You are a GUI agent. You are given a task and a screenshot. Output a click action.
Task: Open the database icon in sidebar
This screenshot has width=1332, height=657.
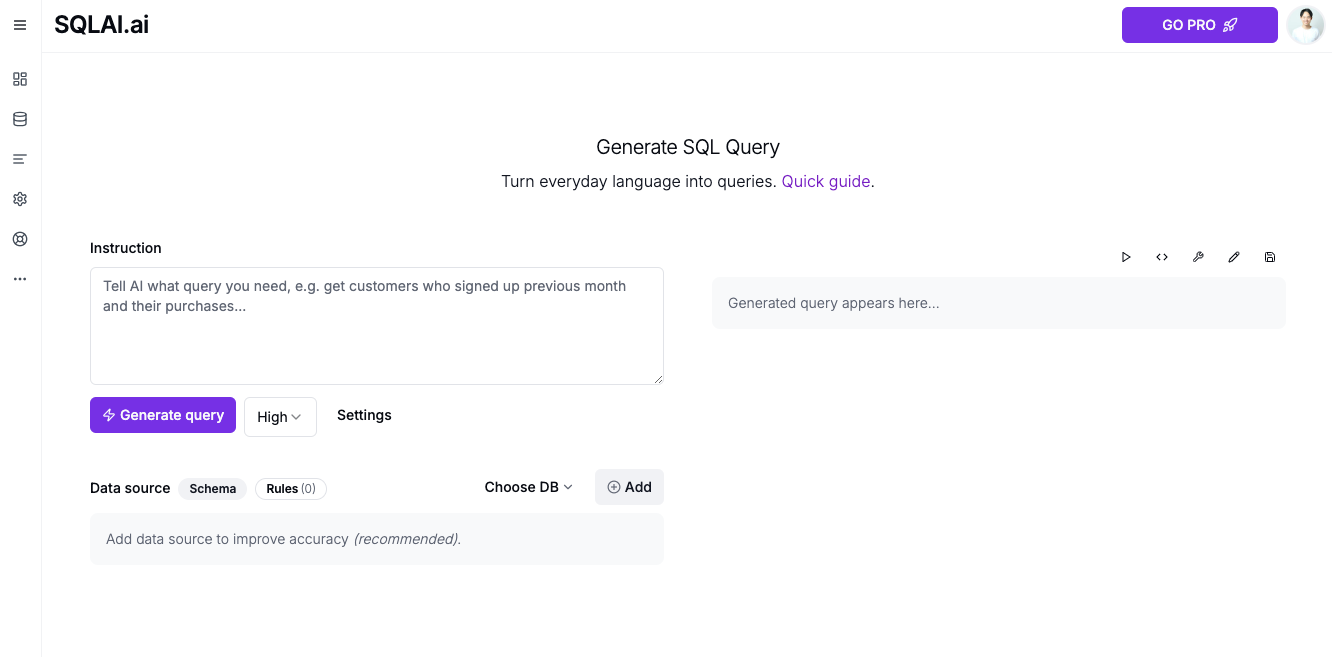click(x=20, y=119)
